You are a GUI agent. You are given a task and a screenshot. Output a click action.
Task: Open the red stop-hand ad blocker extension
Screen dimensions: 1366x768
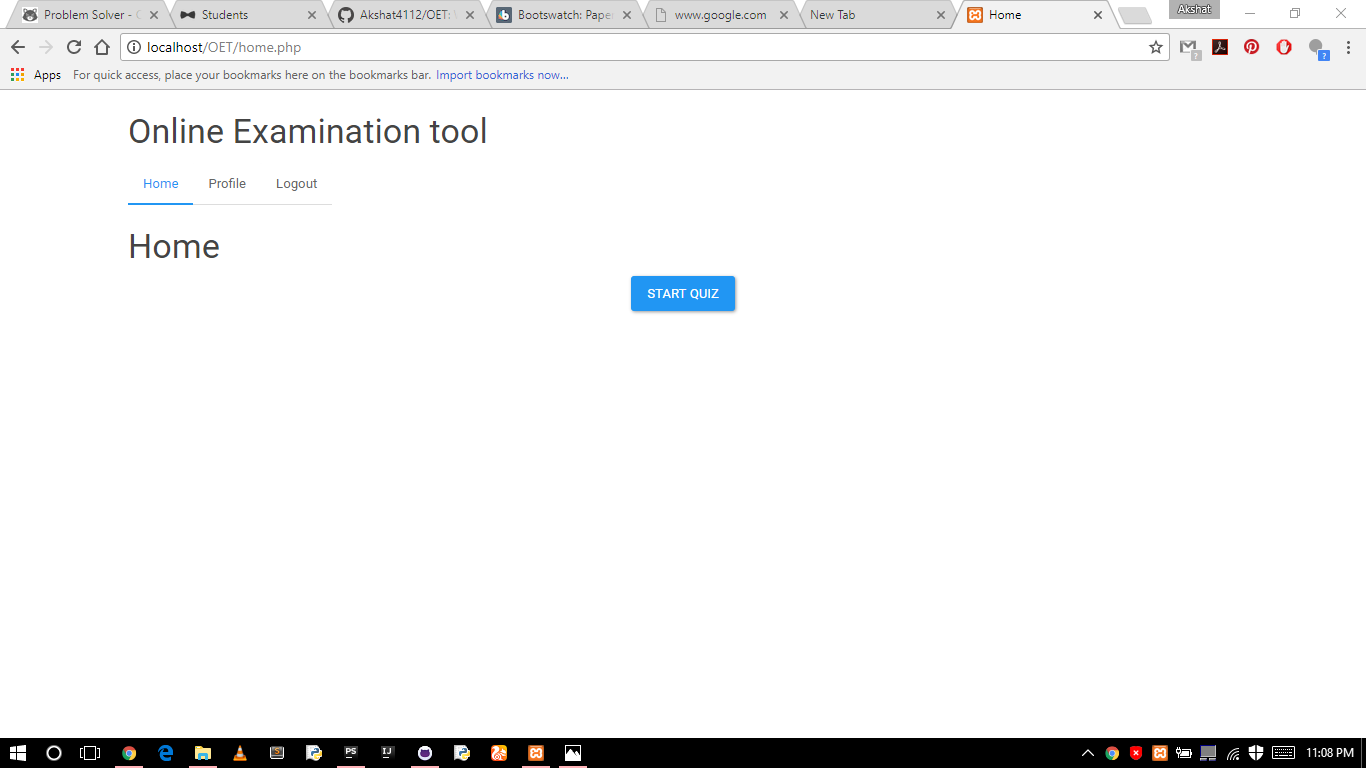point(1284,47)
